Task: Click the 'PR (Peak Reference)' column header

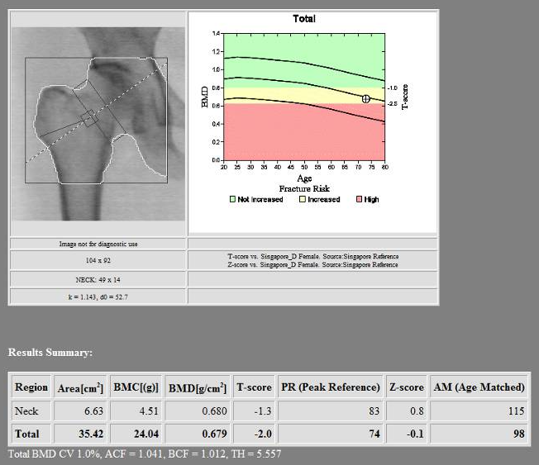Action: click(x=330, y=387)
